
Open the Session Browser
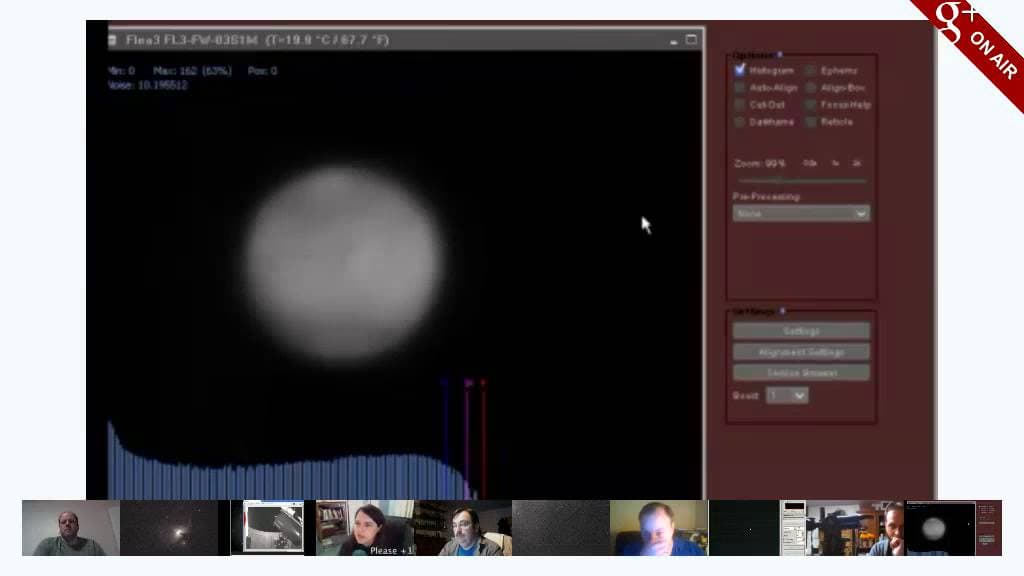801,372
